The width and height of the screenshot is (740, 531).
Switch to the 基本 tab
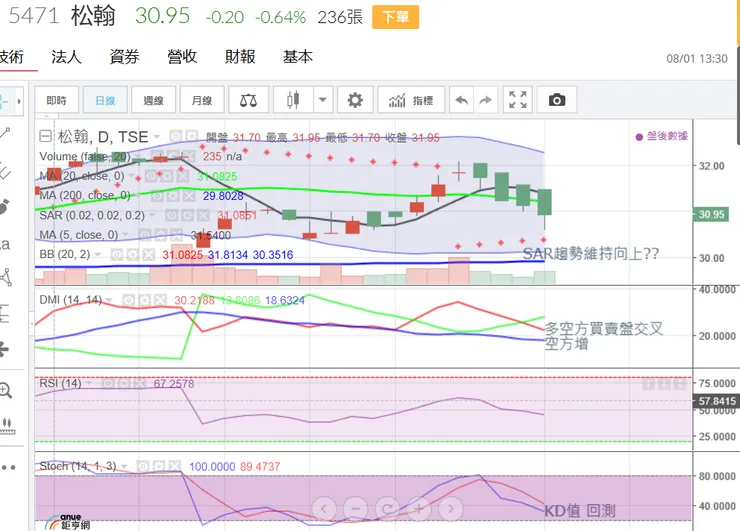coord(297,57)
